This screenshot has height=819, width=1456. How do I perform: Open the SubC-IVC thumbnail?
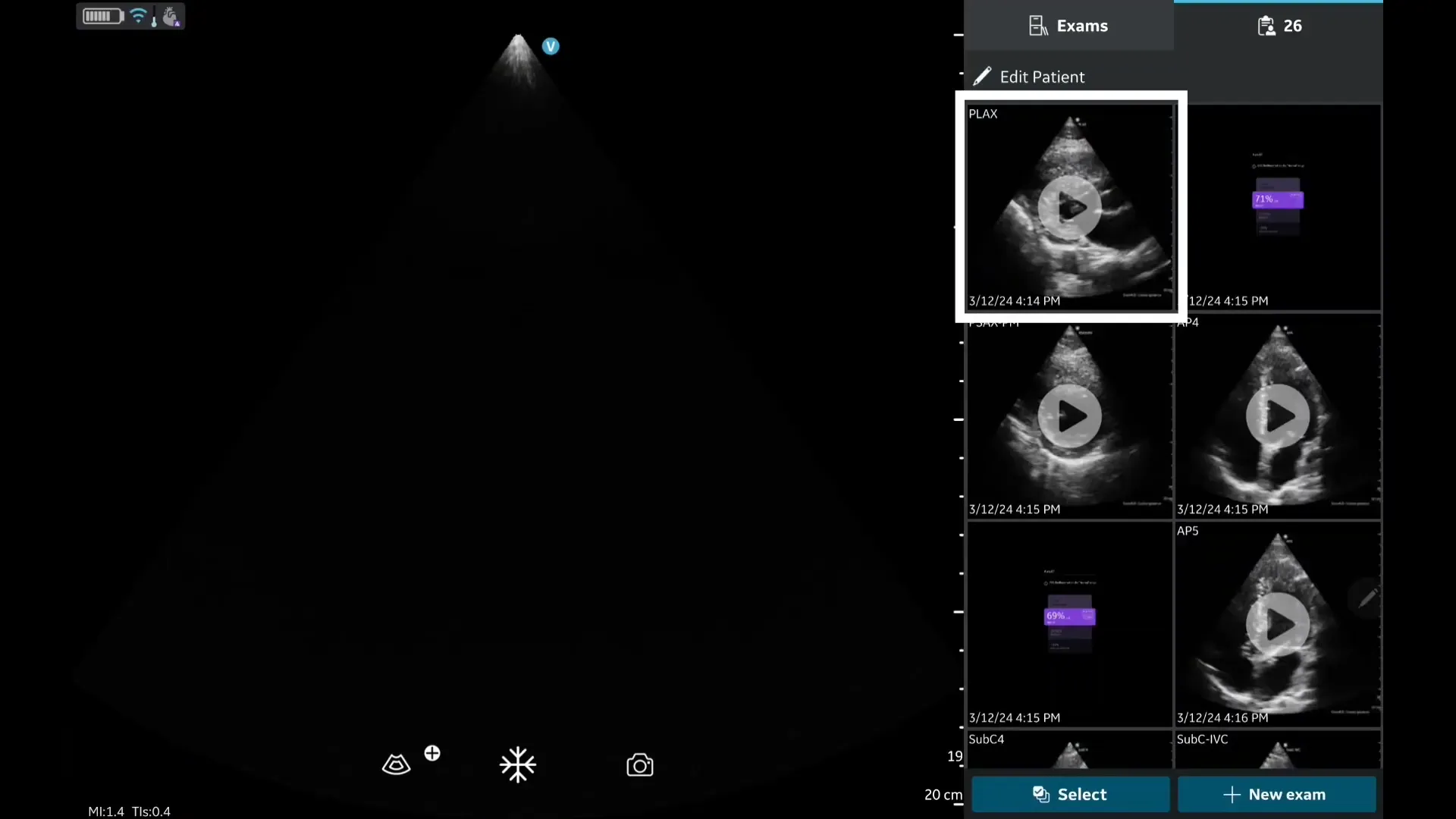[1278, 750]
